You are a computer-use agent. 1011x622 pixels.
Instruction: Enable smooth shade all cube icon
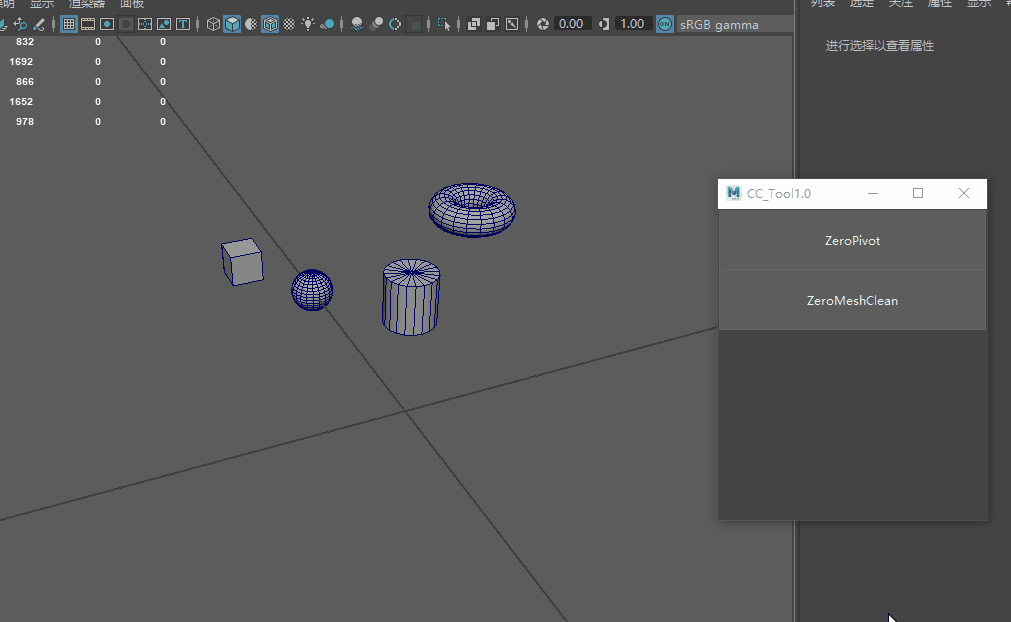click(232, 24)
